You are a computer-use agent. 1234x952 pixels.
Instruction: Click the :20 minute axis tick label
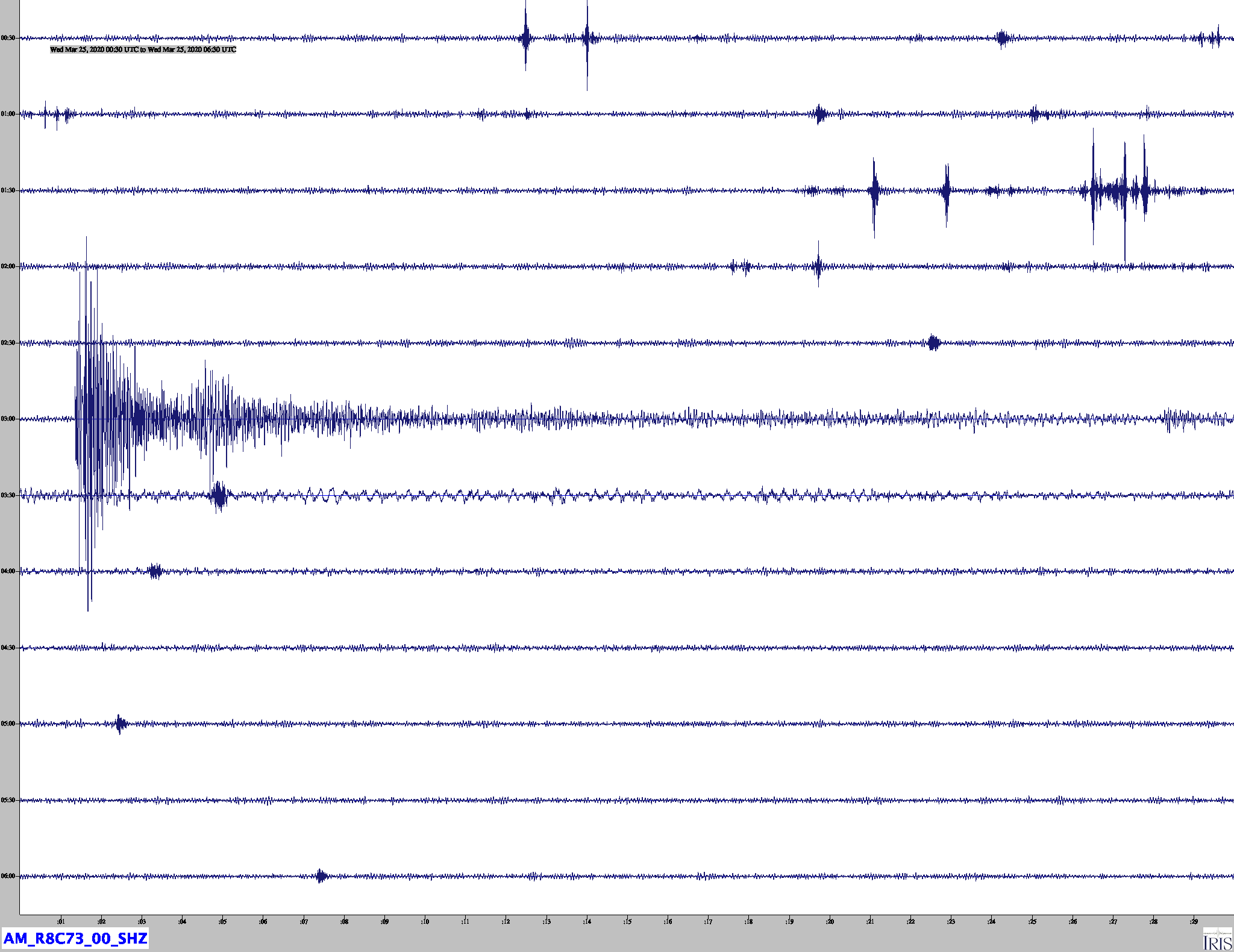[x=830, y=921]
